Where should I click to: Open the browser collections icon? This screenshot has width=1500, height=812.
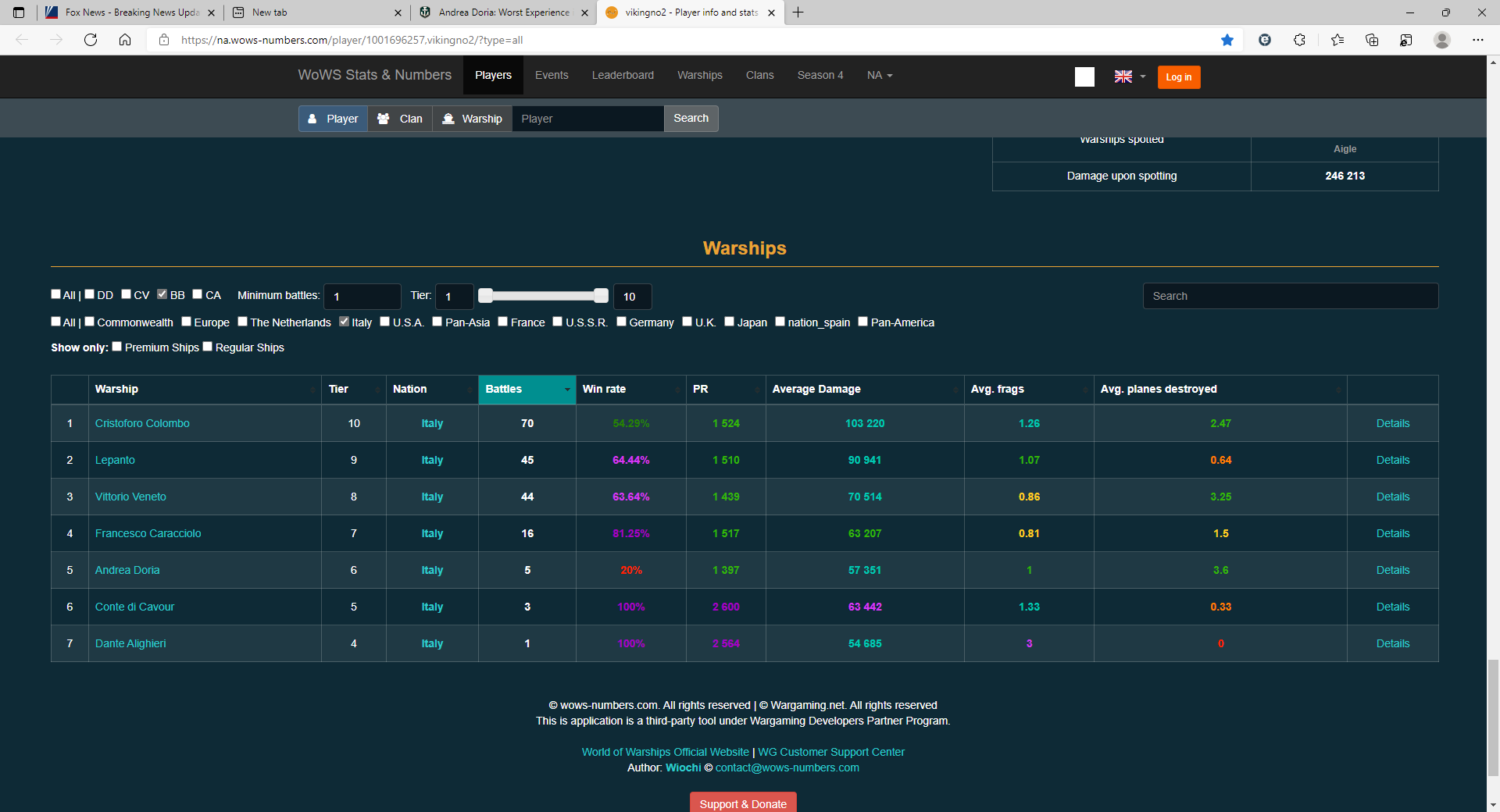pos(1371,40)
